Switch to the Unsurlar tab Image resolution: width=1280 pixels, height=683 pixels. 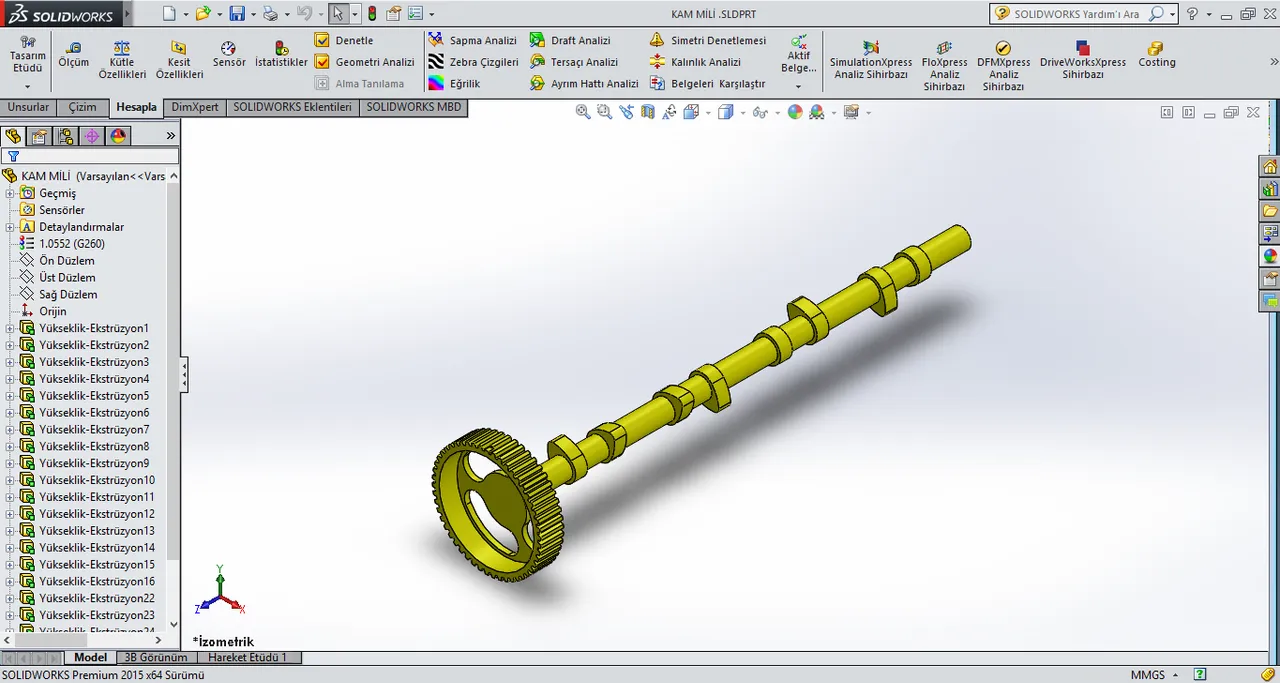[x=28, y=107]
